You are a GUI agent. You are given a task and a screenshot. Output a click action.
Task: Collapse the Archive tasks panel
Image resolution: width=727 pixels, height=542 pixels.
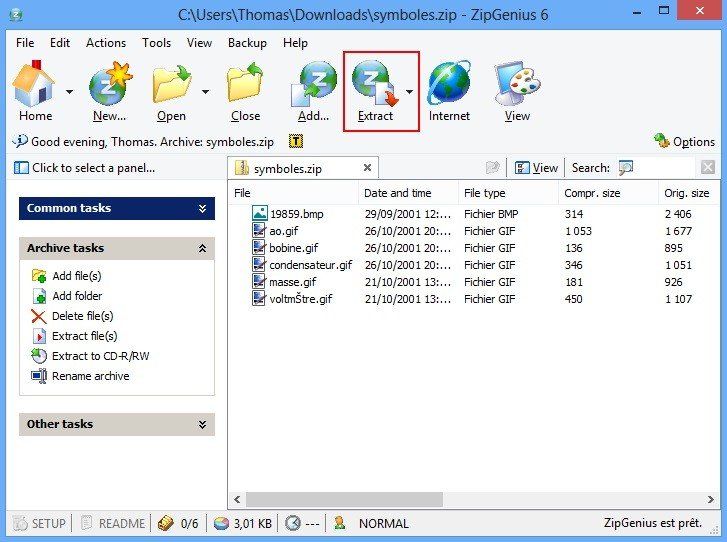(x=202, y=249)
